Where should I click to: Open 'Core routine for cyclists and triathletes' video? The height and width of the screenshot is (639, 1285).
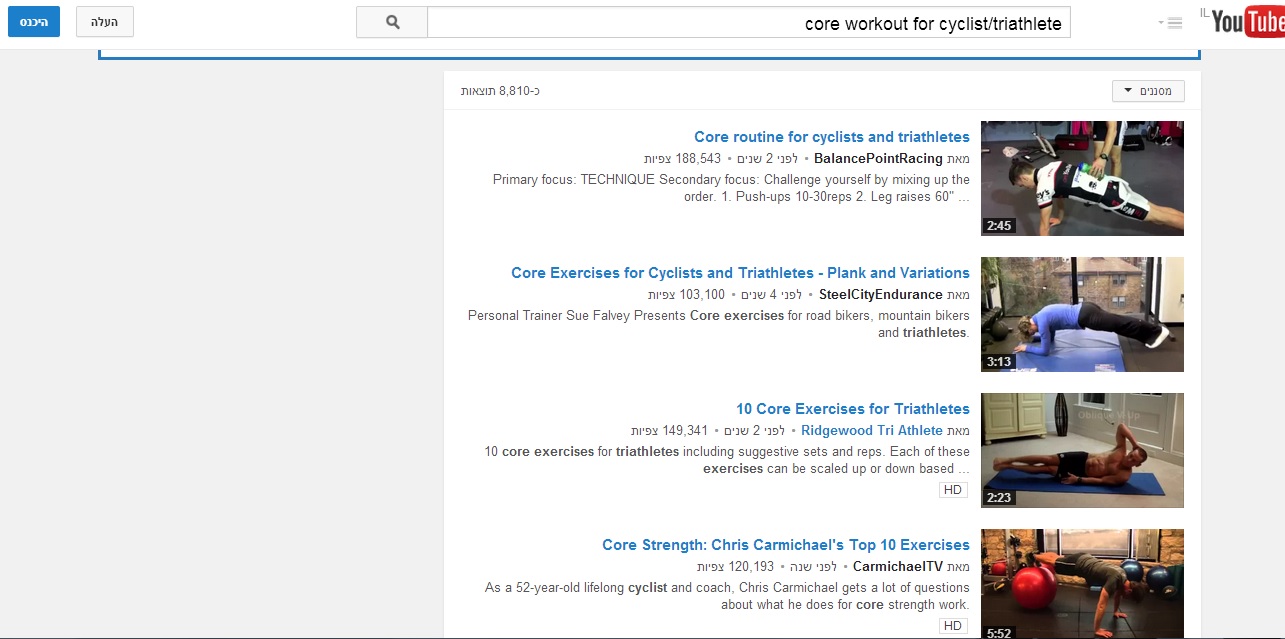[832, 136]
